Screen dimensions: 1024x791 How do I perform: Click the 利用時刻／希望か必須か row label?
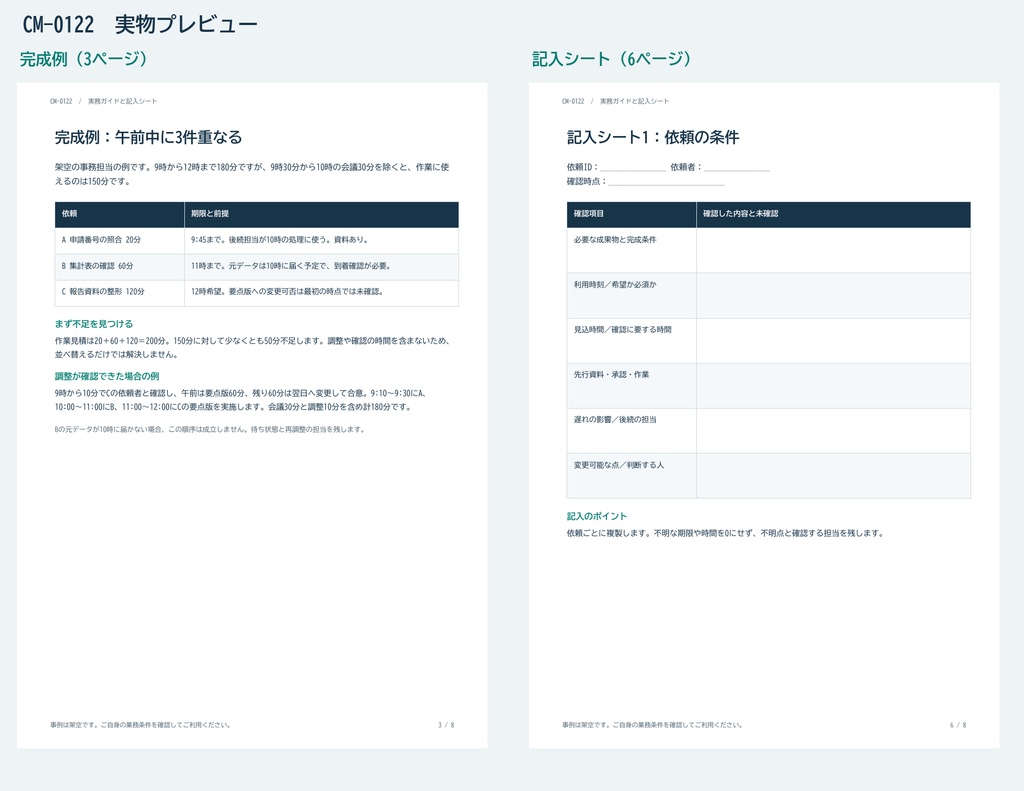(615, 285)
